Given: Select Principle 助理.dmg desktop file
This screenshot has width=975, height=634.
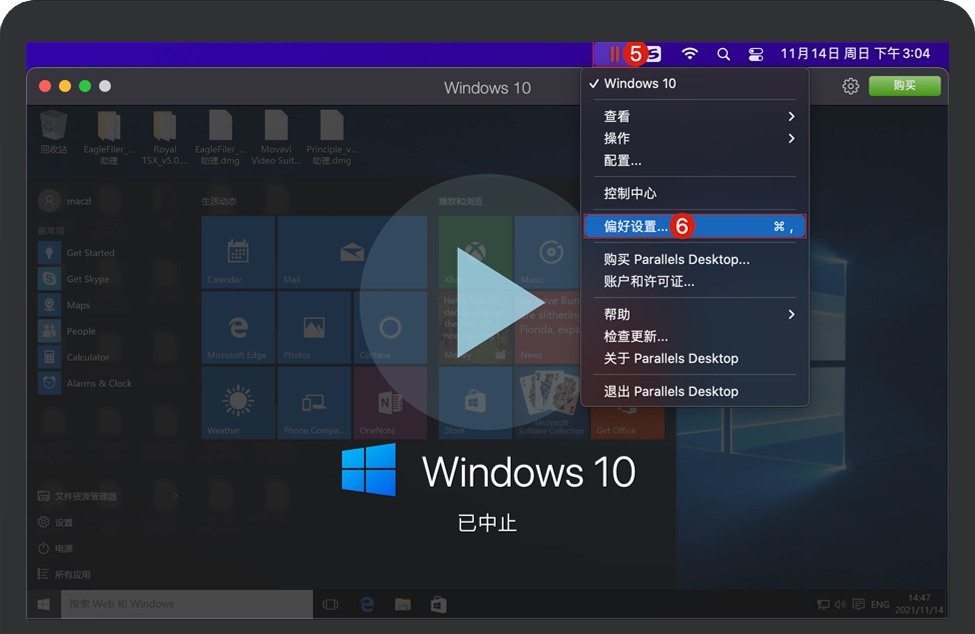Looking at the screenshot, I should [x=331, y=137].
